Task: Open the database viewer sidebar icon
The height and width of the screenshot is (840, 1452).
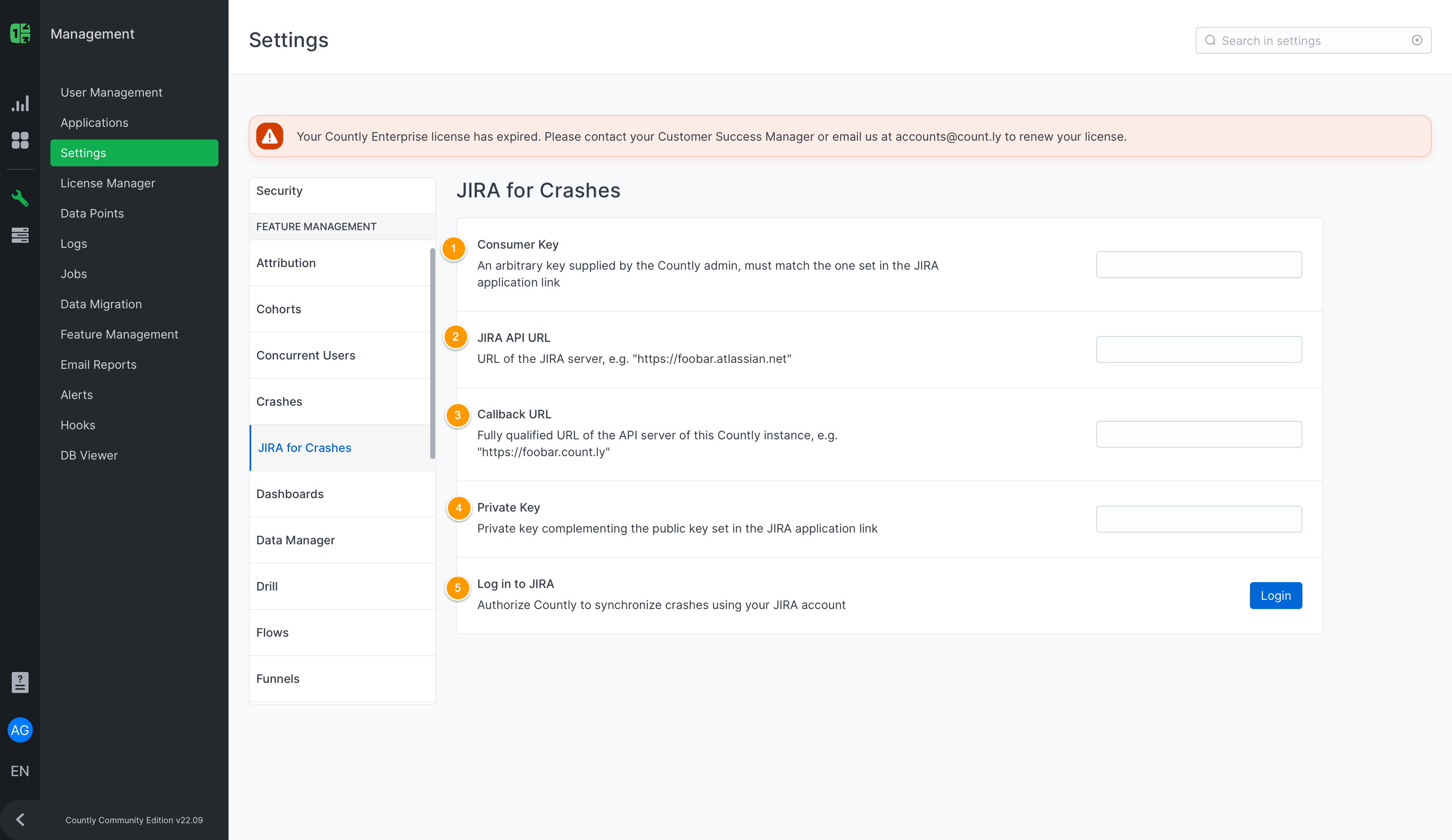Action: (x=20, y=235)
